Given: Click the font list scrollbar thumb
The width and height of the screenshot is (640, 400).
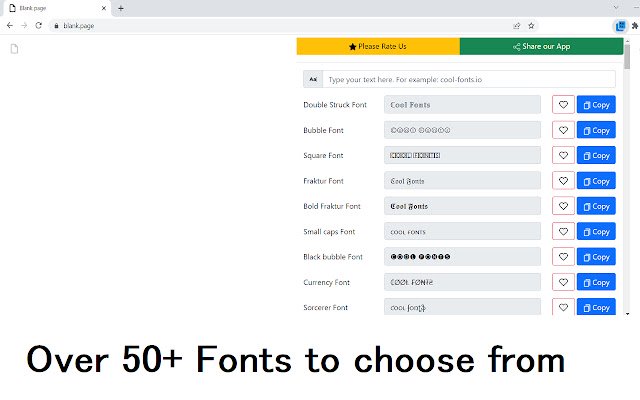Looking at the screenshot, I should (x=627, y=56).
